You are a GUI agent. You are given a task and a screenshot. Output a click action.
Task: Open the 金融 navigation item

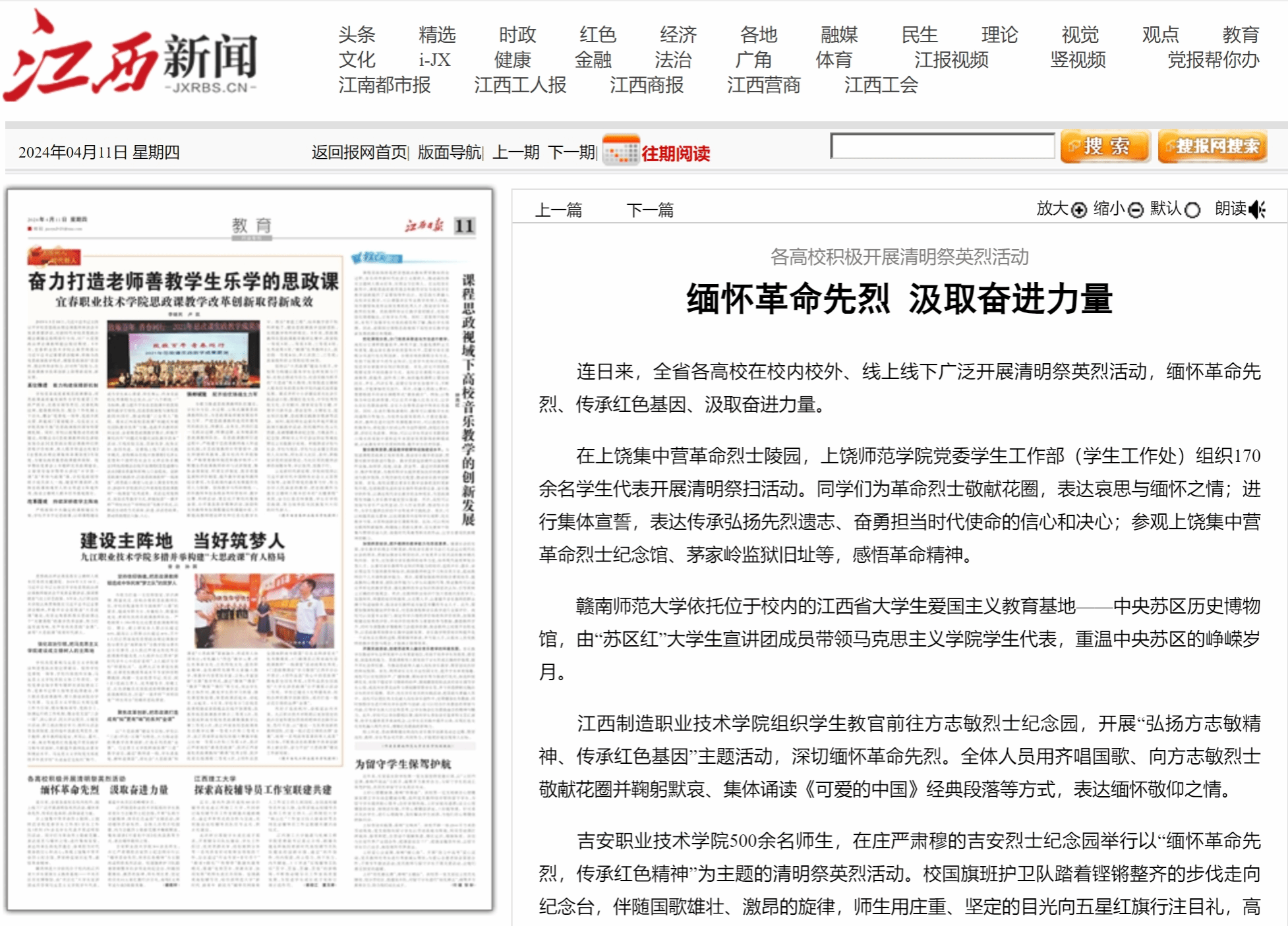(x=593, y=59)
